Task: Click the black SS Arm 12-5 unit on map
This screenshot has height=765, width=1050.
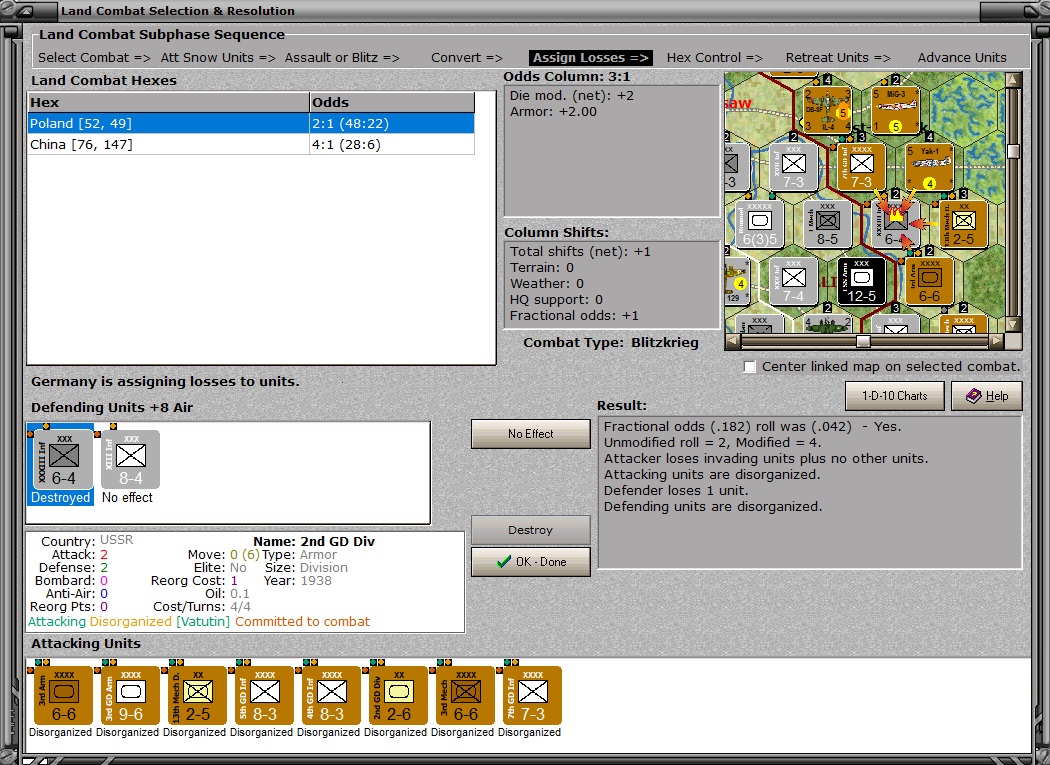Action: click(x=861, y=281)
